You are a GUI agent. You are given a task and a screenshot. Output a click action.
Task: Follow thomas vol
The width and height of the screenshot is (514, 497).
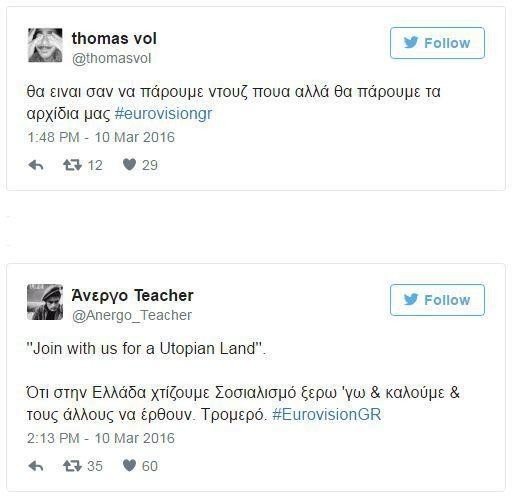pyautogui.click(x=437, y=43)
